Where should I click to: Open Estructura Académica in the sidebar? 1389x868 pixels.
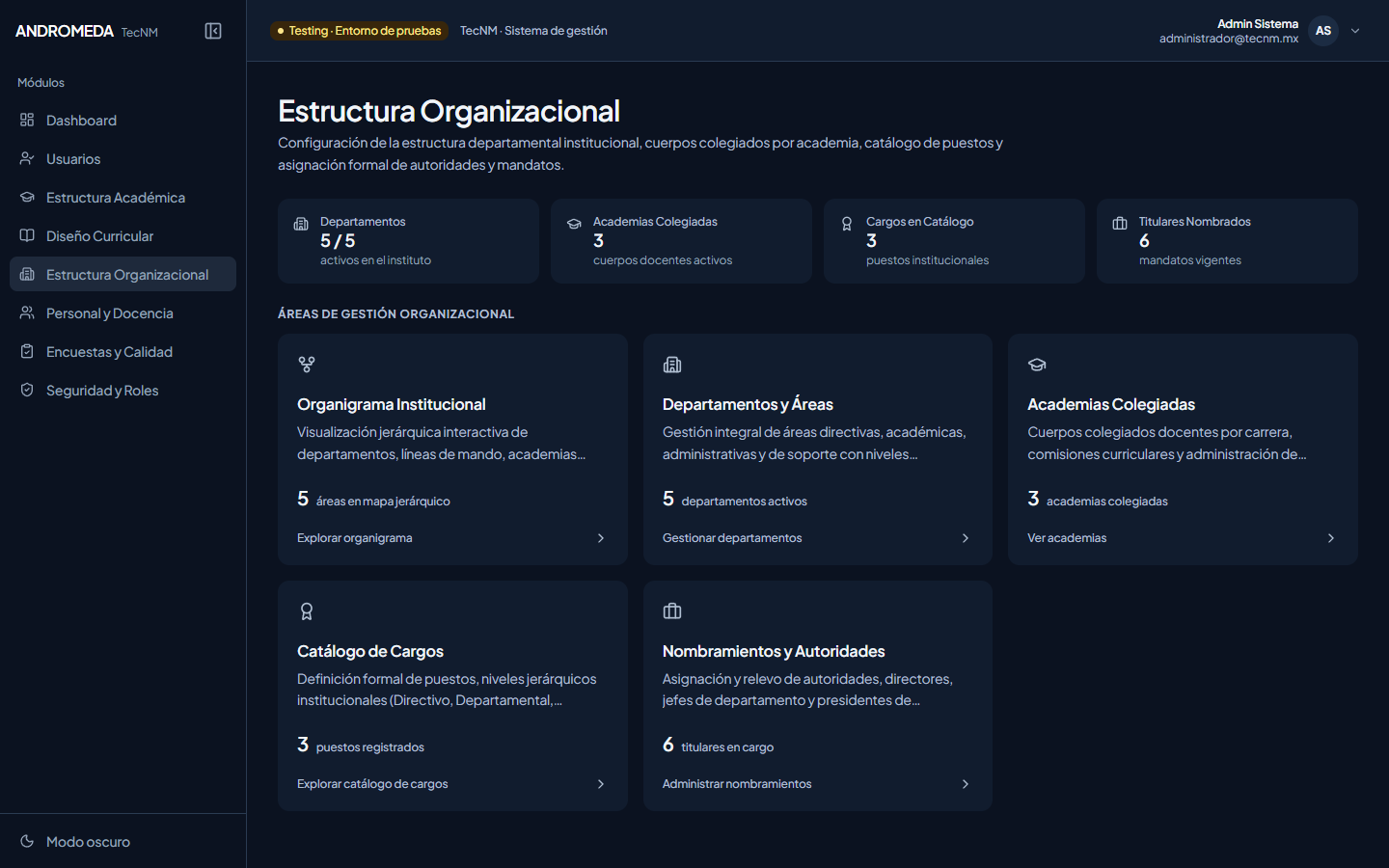[x=123, y=197]
